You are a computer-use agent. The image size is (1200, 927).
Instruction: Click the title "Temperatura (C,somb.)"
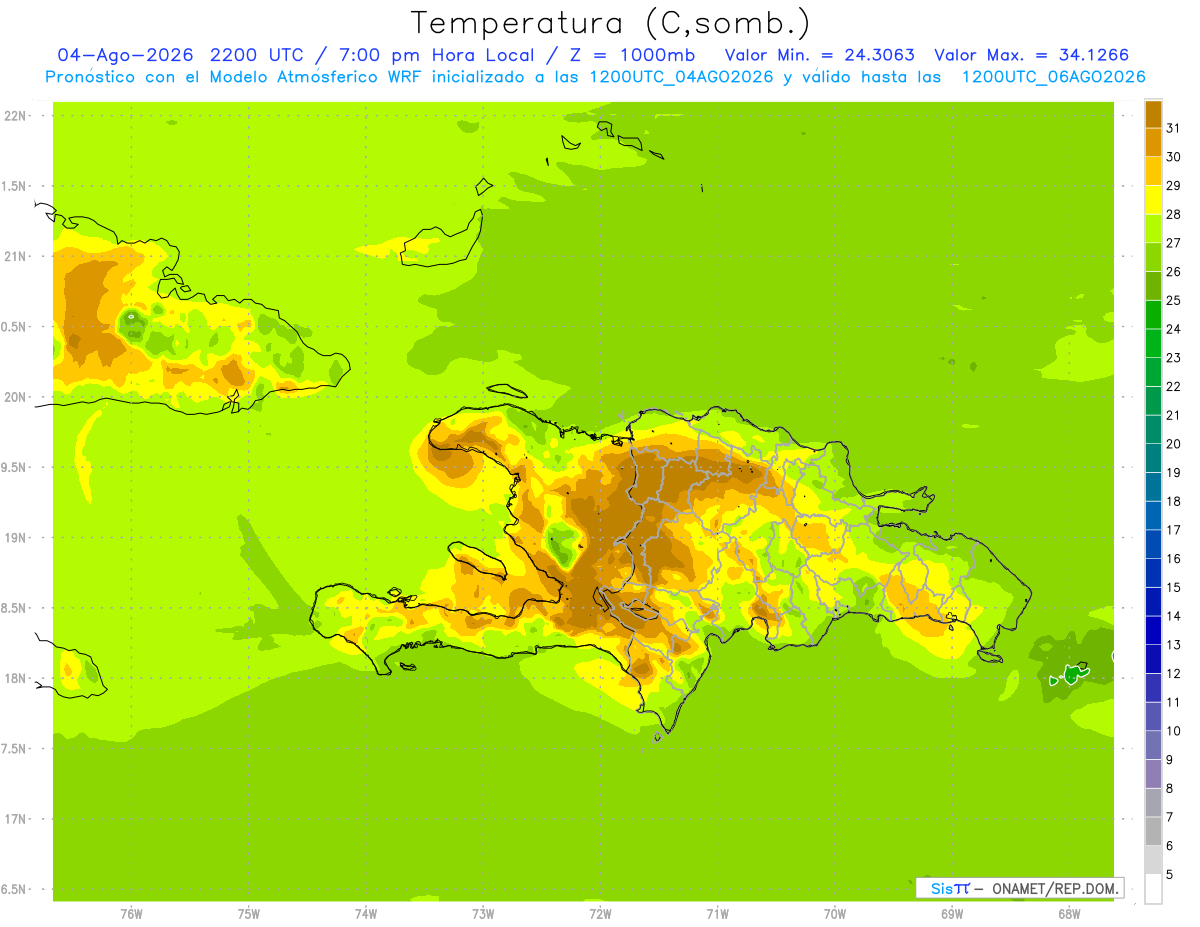[x=611, y=23]
